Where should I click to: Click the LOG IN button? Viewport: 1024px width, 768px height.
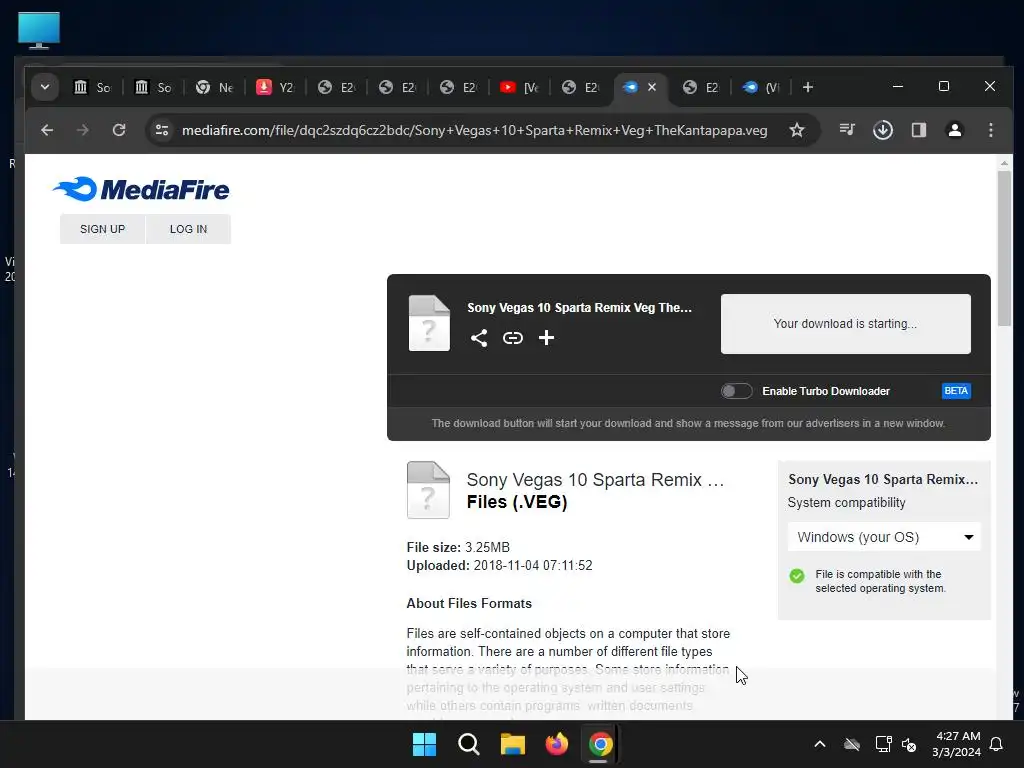(188, 229)
